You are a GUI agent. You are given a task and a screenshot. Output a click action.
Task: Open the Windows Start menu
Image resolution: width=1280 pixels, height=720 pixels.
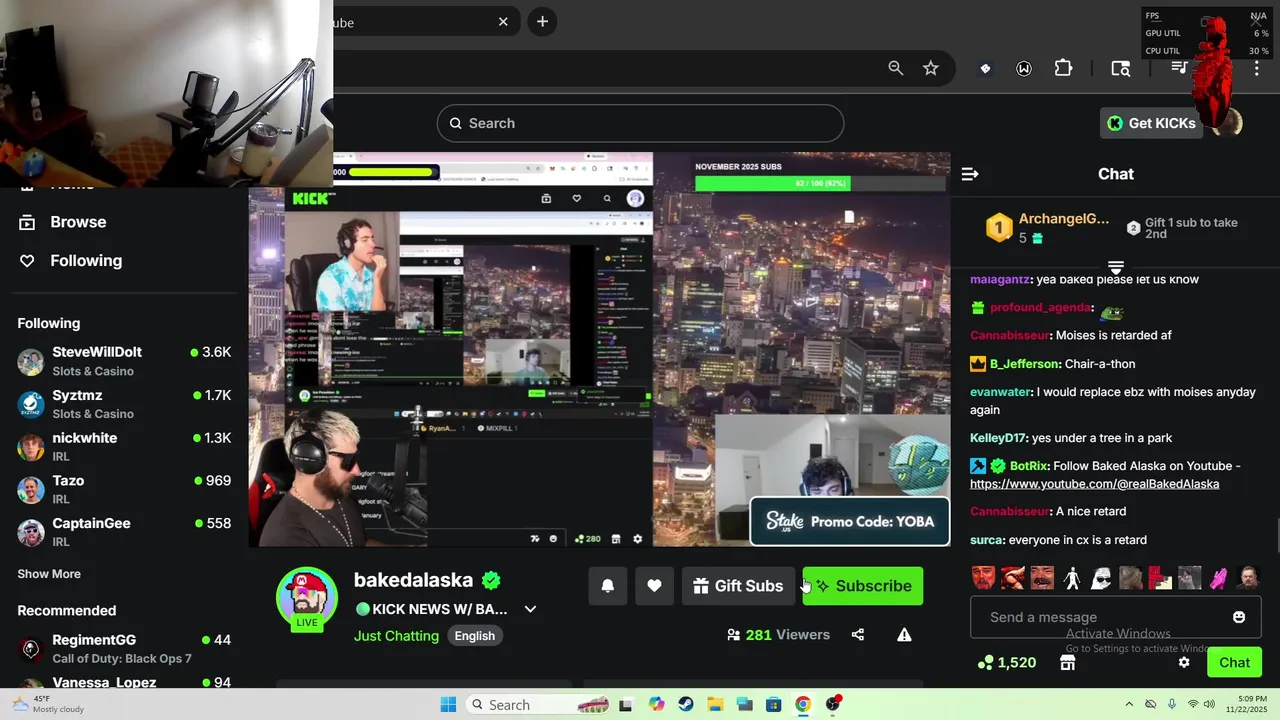pos(448,705)
